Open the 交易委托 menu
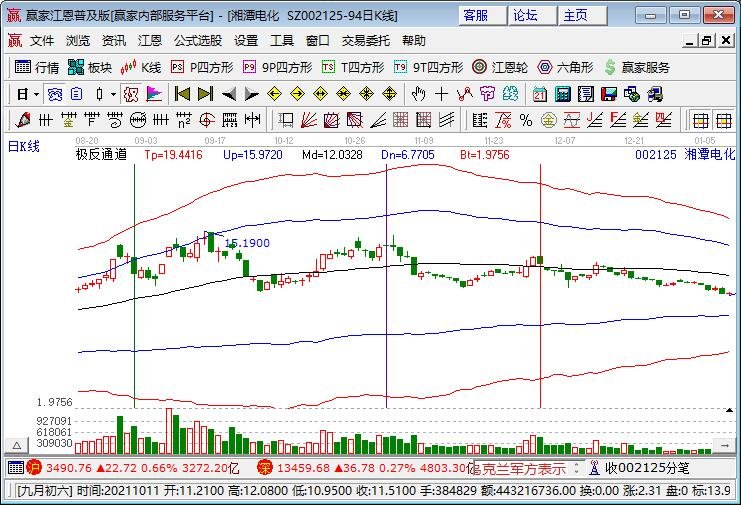 point(366,41)
